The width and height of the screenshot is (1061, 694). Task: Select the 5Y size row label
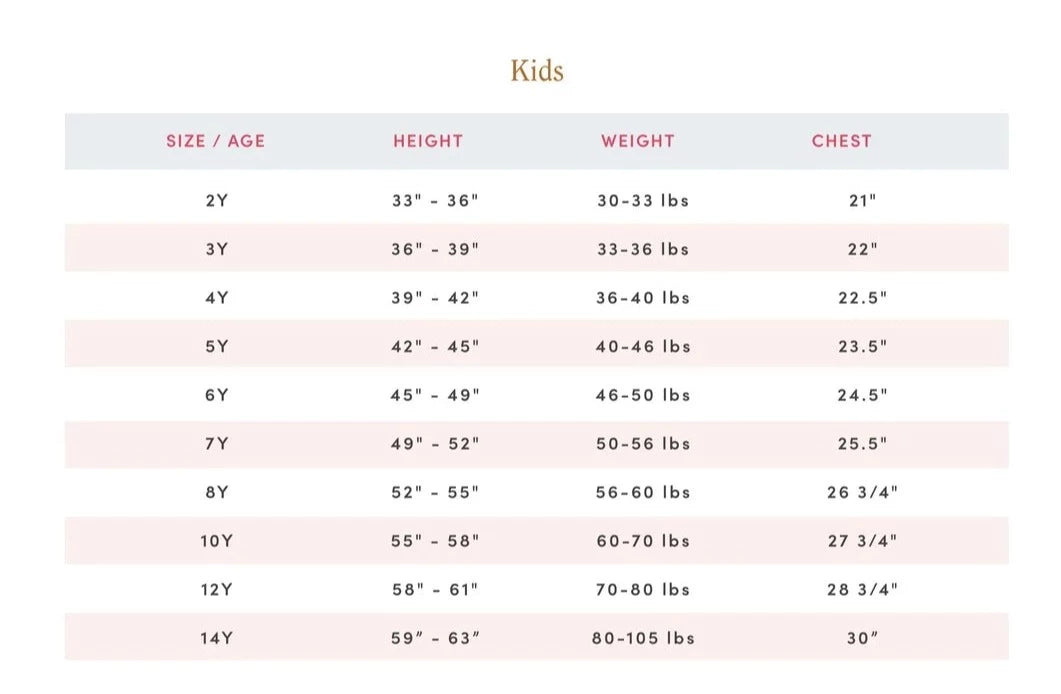217,347
